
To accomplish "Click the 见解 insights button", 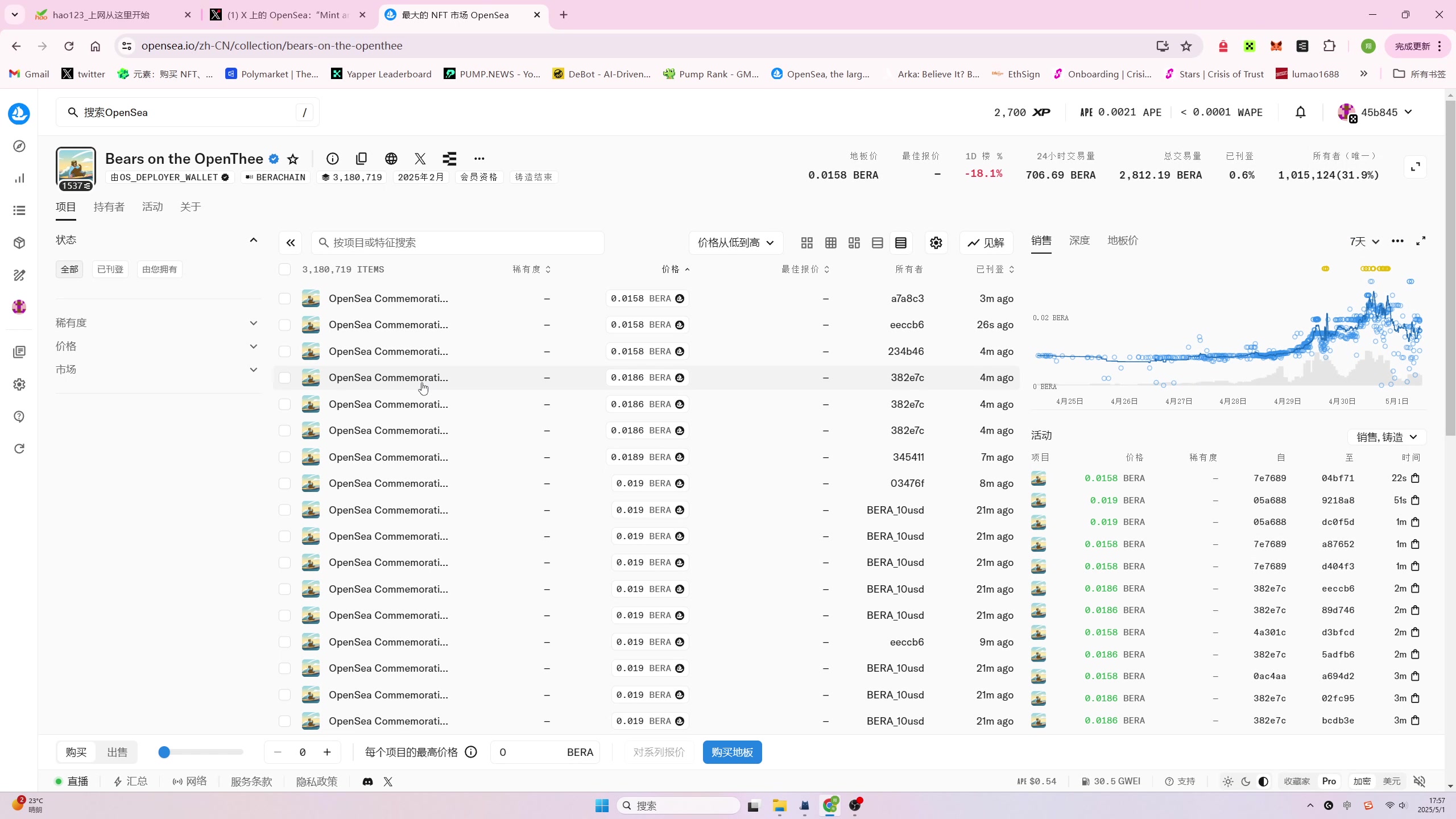I will point(986,243).
